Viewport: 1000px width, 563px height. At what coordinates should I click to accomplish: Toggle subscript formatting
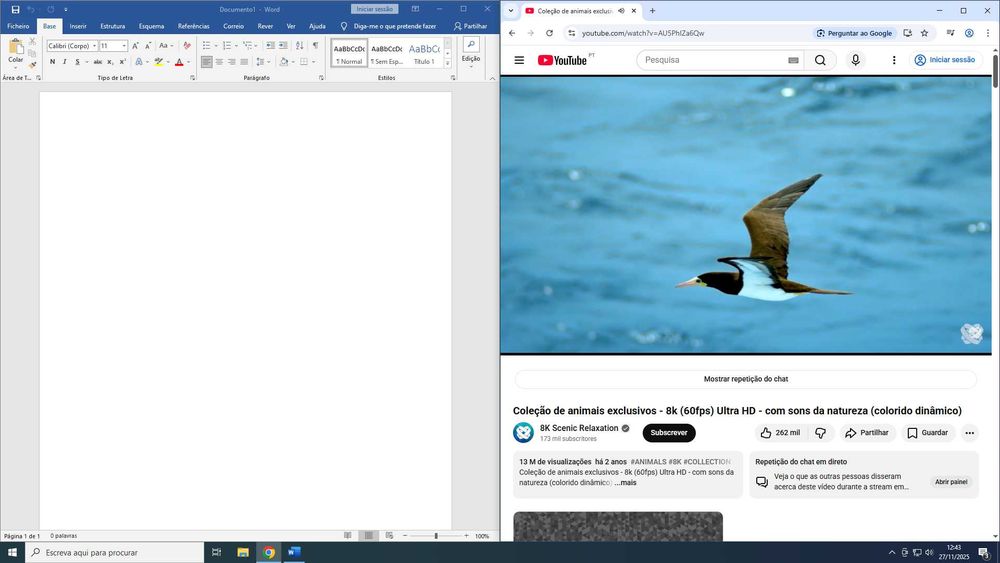(x=110, y=62)
